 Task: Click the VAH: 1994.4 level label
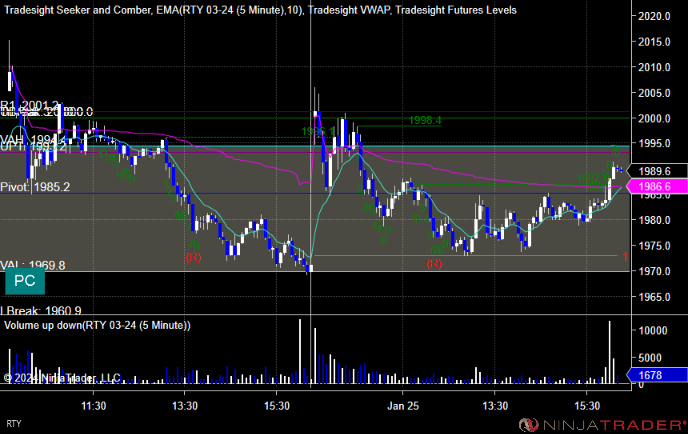click(x=33, y=140)
